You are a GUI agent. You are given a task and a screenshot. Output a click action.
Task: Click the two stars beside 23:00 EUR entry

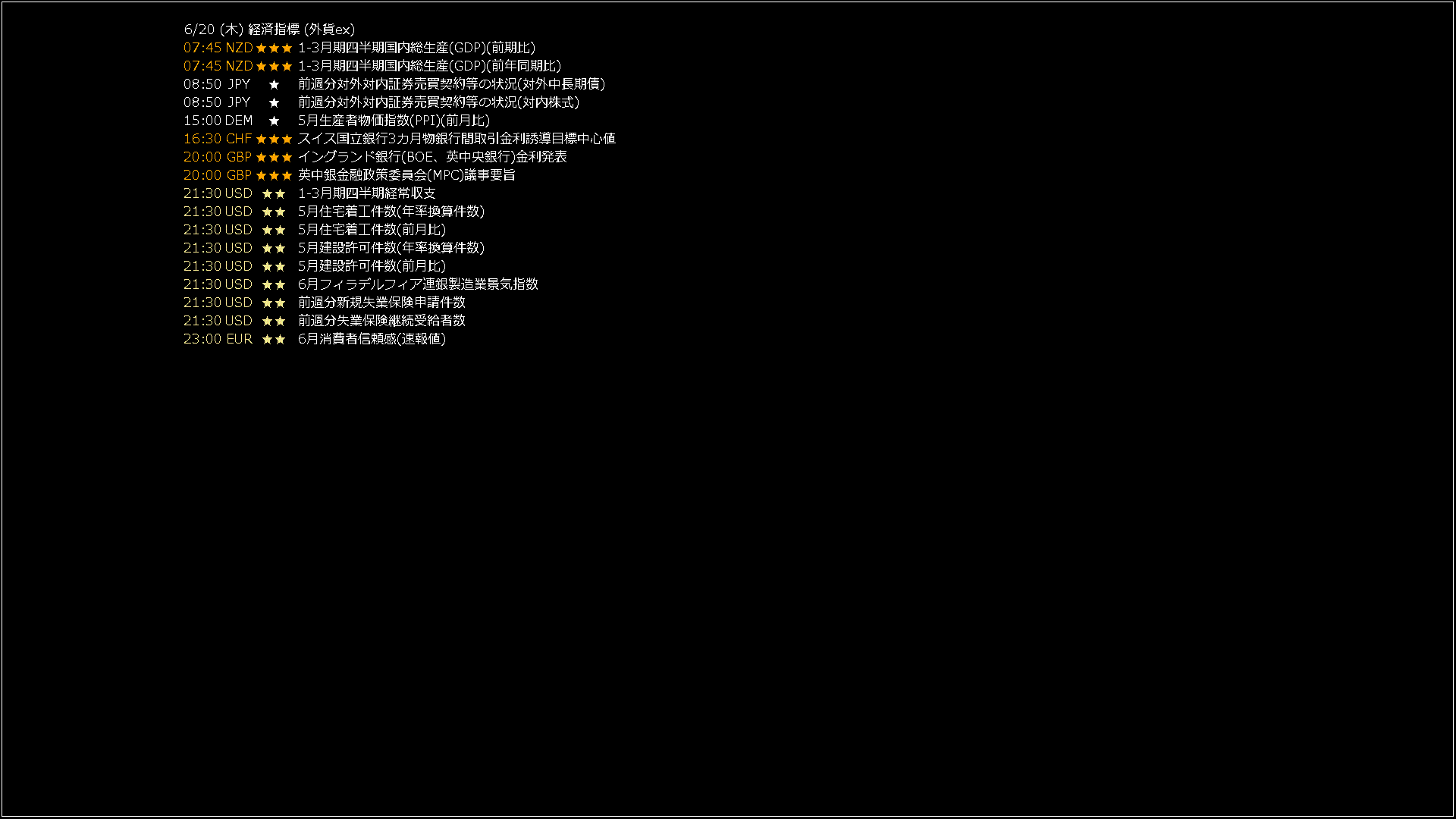[x=274, y=339]
